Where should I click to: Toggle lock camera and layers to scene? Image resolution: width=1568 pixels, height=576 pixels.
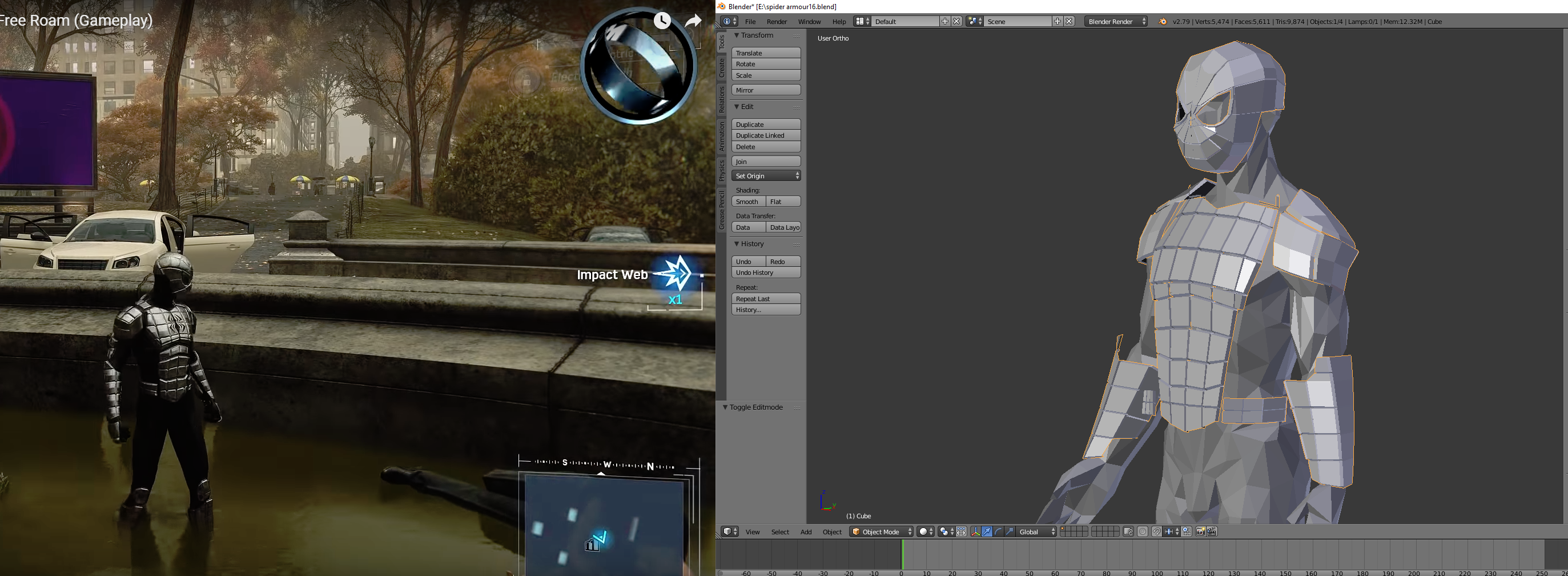point(1128,531)
